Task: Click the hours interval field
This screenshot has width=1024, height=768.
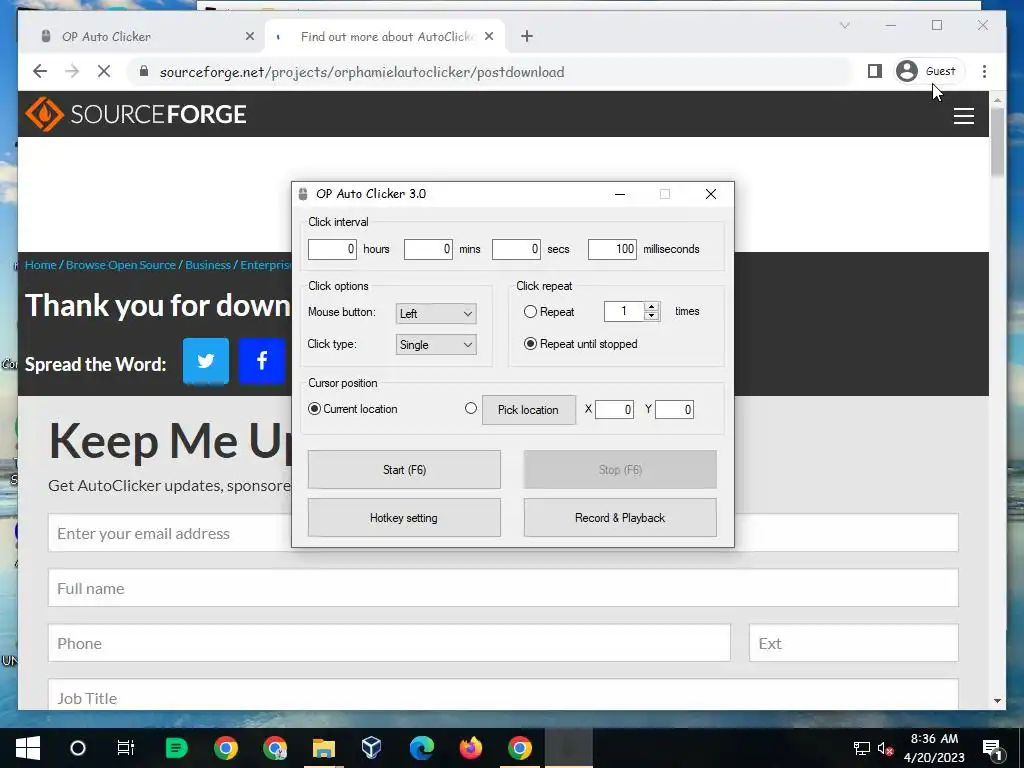Action: pos(332,249)
